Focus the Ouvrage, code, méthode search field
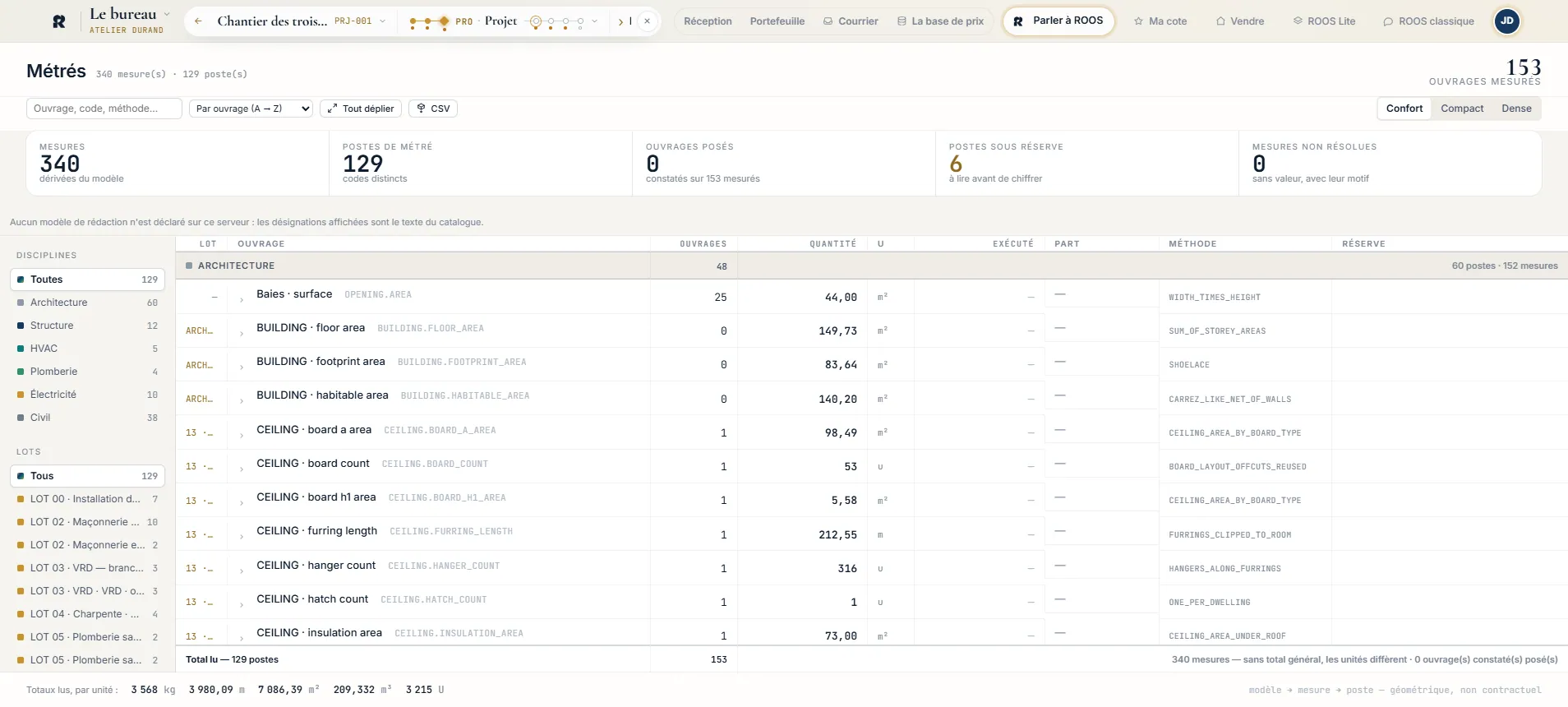 coord(104,109)
